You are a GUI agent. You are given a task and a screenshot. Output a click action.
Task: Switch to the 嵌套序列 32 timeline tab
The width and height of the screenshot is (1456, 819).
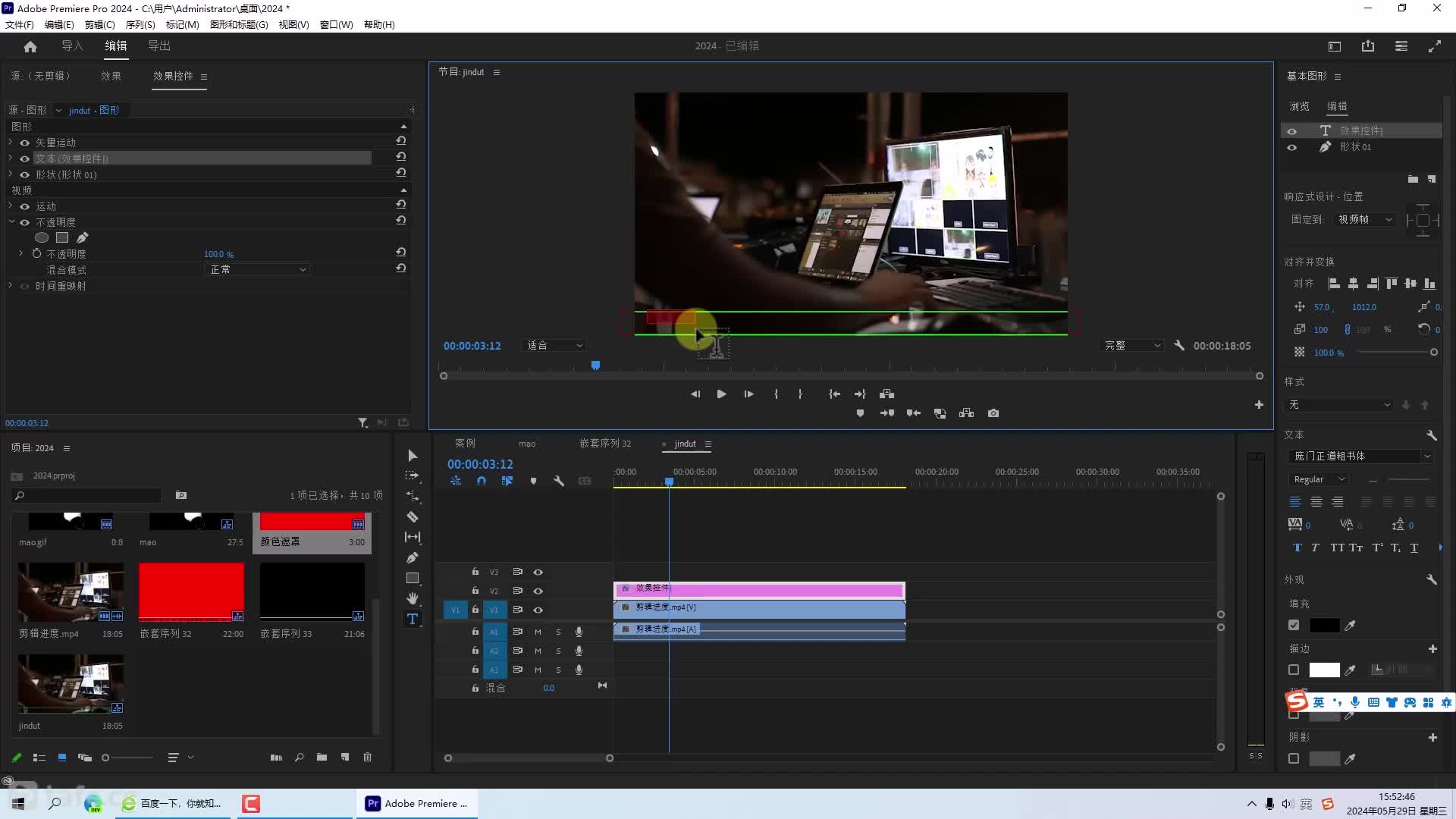click(605, 443)
